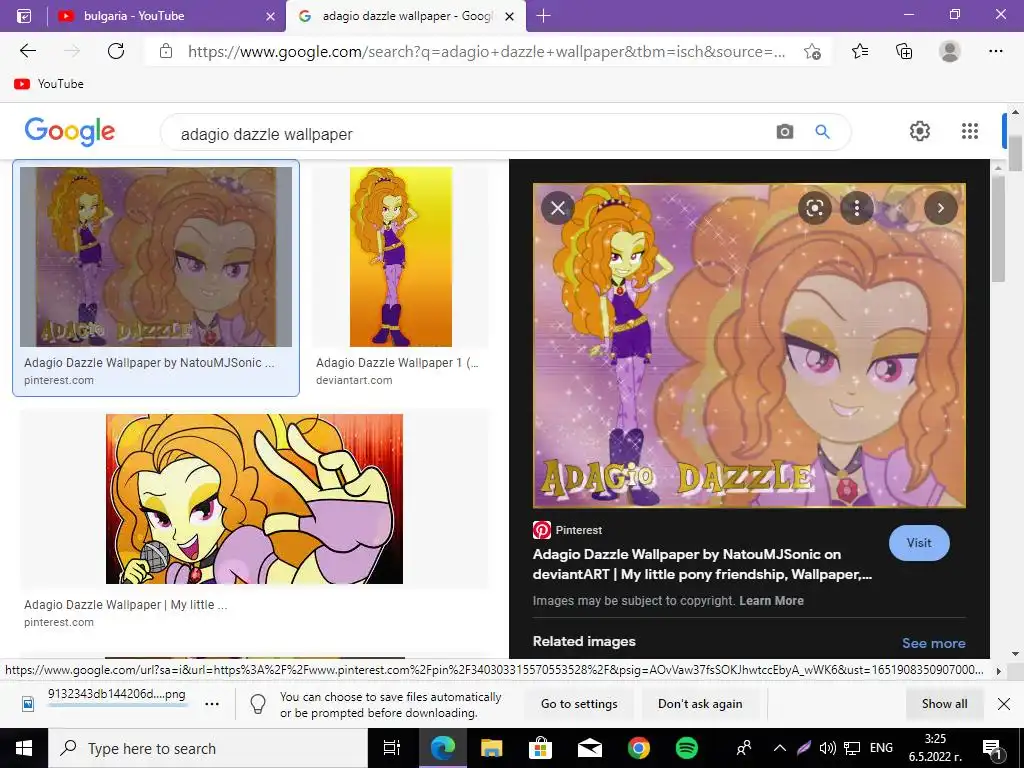Open the YouTube favorites bar bookmark
1024x768 pixels.
(49, 84)
